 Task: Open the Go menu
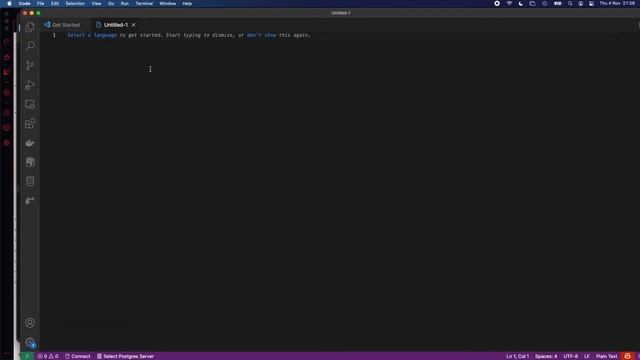click(x=111, y=3)
